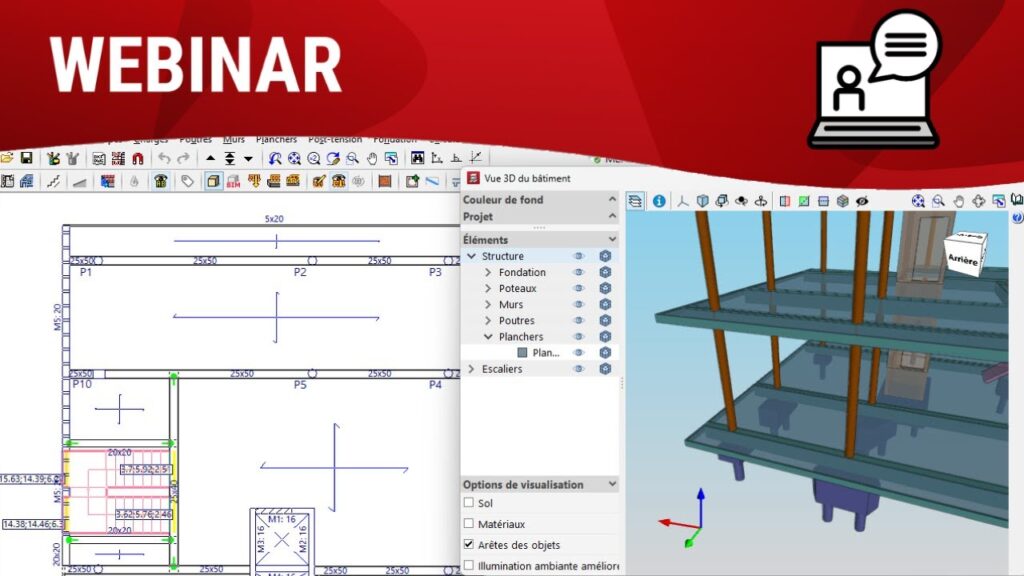Screen dimensions: 1024x576
Task: Click the undo arrow in the toolbar
Action: point(164,158)
